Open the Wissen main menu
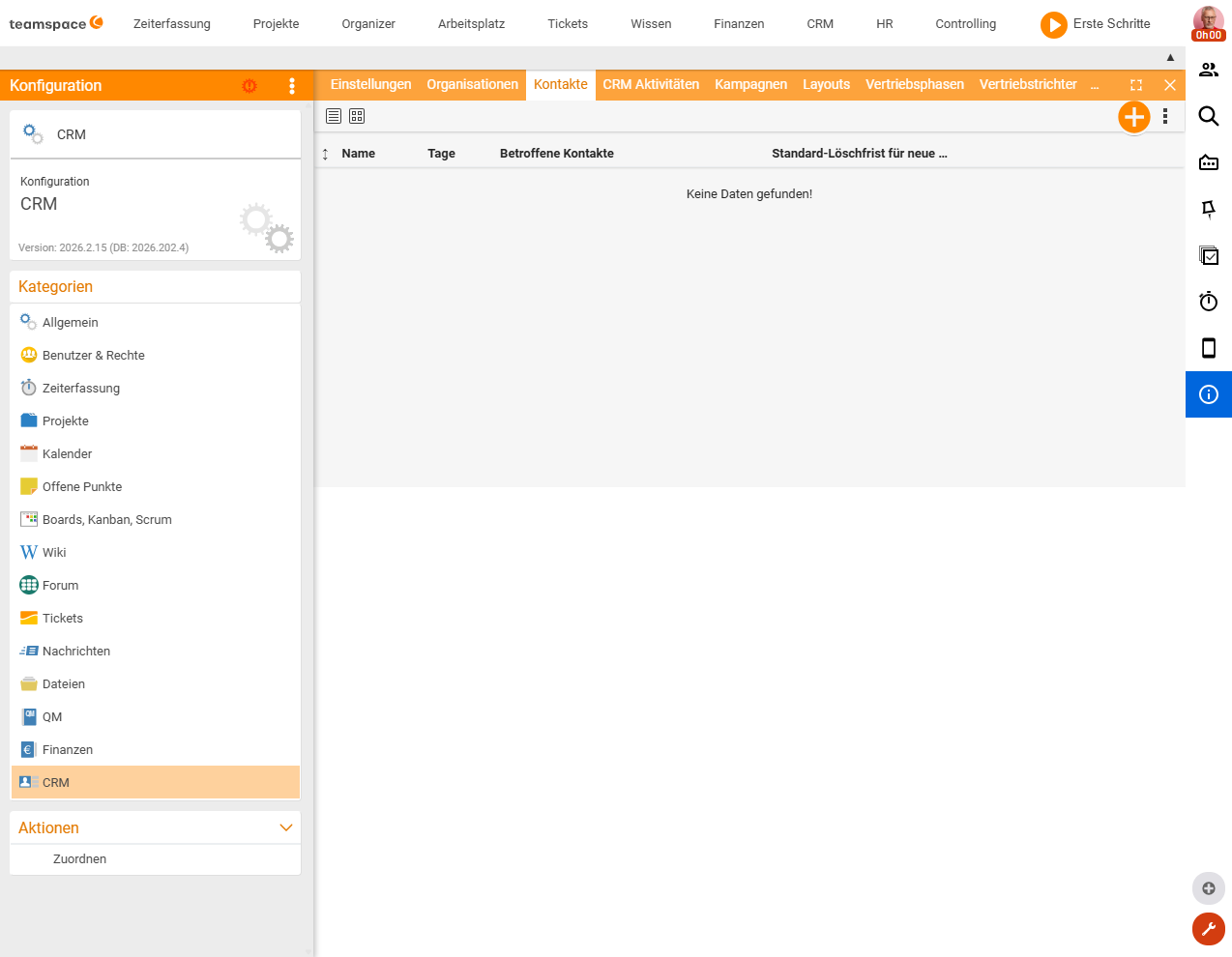 [x=651, y=23]
